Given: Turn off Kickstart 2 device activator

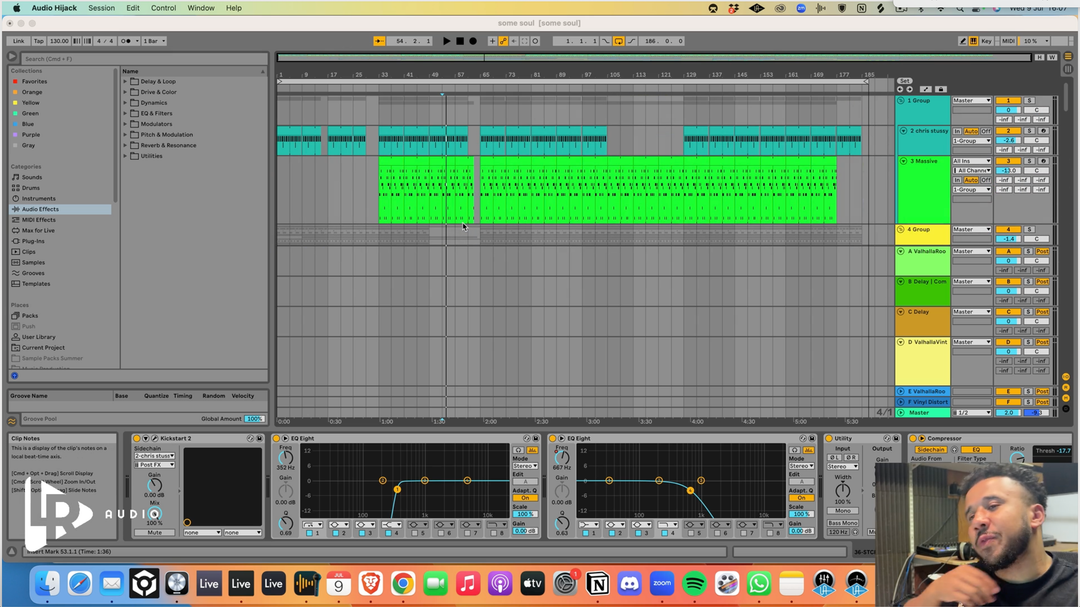Looking at the screenshot, I should [137, 438].
